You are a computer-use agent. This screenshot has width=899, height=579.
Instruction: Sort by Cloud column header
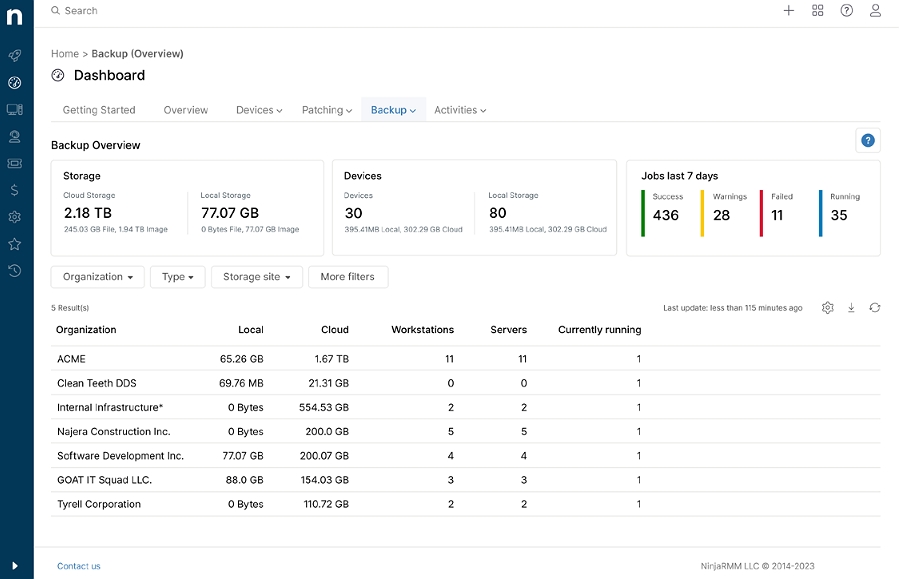click(335, 330)
